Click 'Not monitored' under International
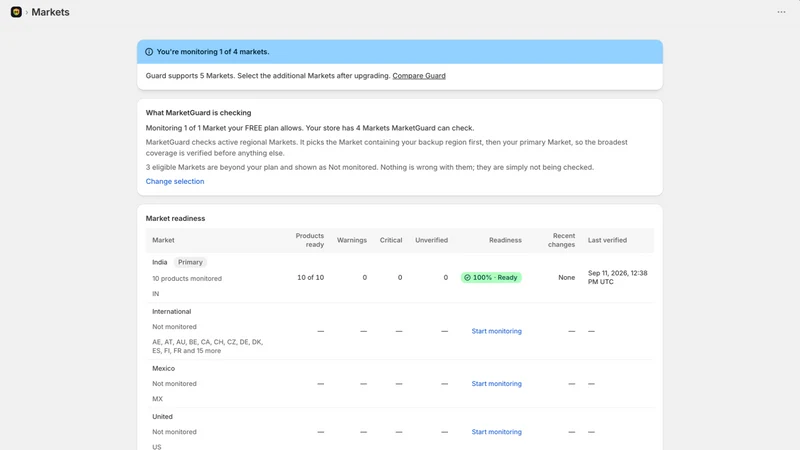This screenshot has width=800, height=450. (x=174, y=327)
